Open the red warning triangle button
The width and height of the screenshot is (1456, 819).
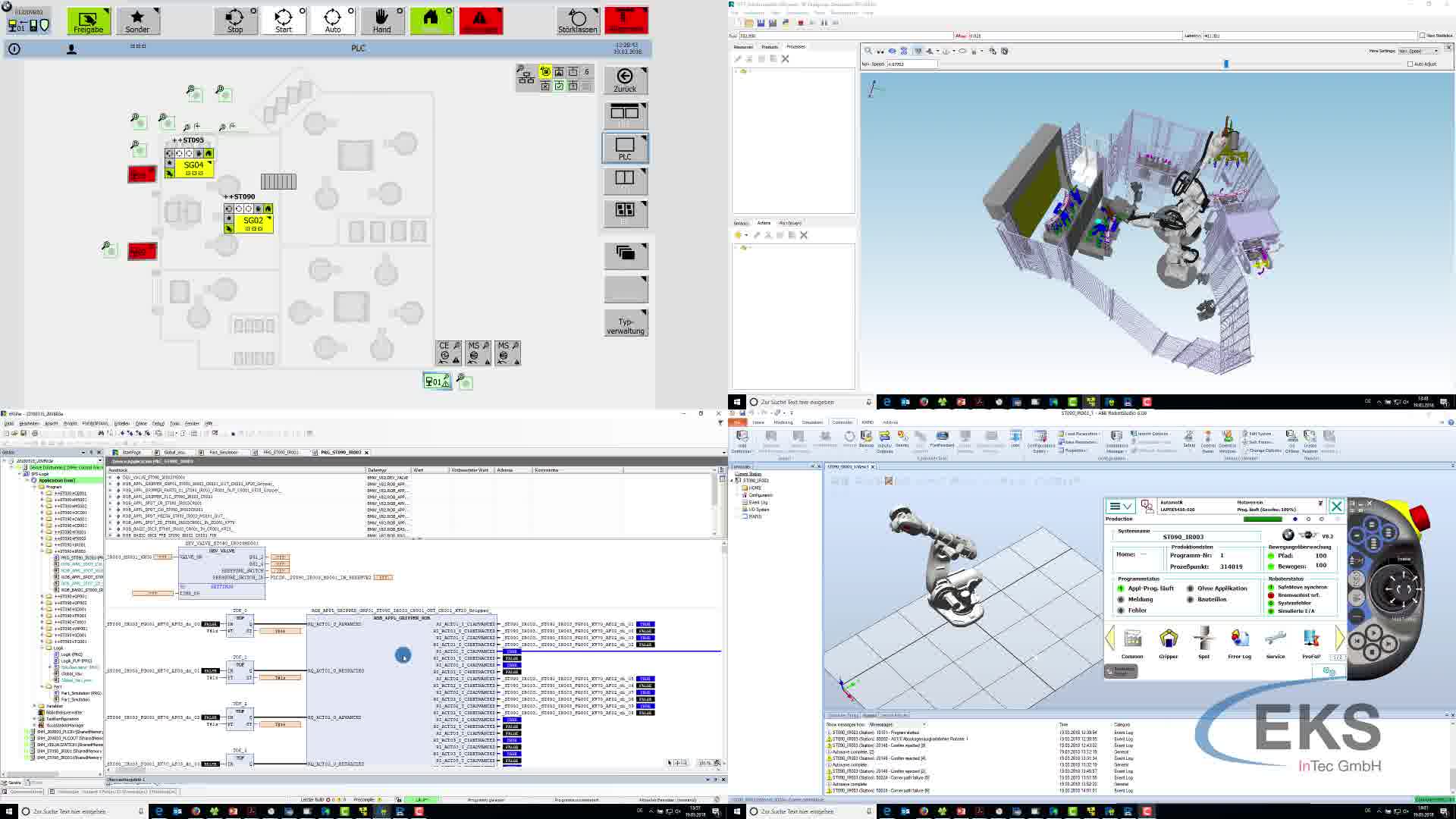coord(480,20)
